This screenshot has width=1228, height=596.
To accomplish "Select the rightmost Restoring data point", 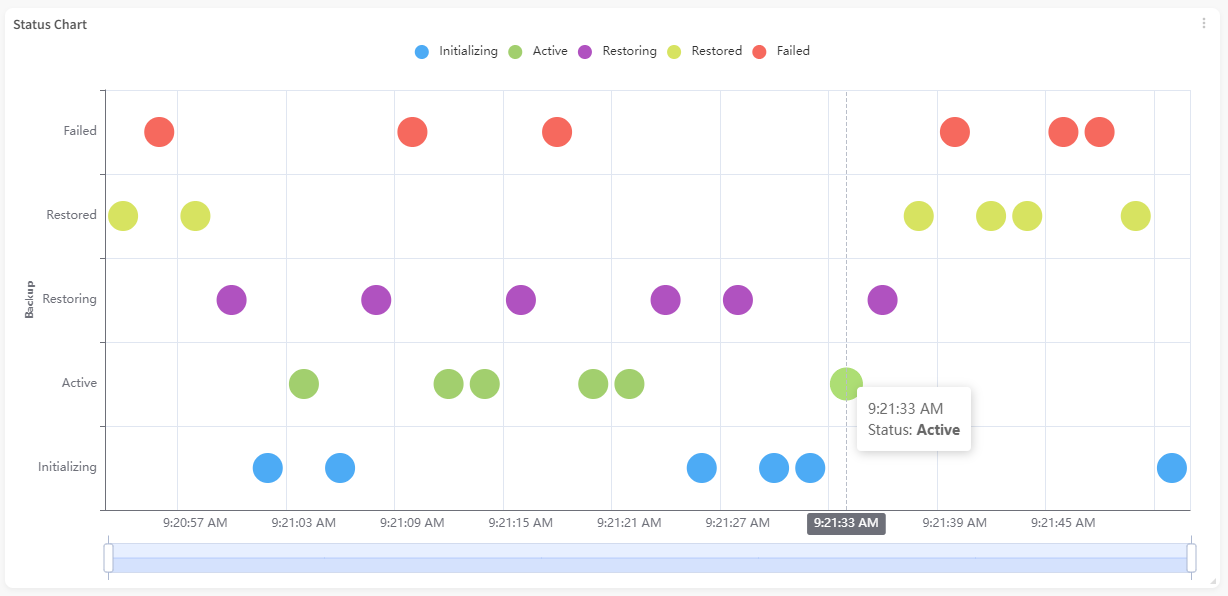I will pyautogui.click(x=882, y=299).
